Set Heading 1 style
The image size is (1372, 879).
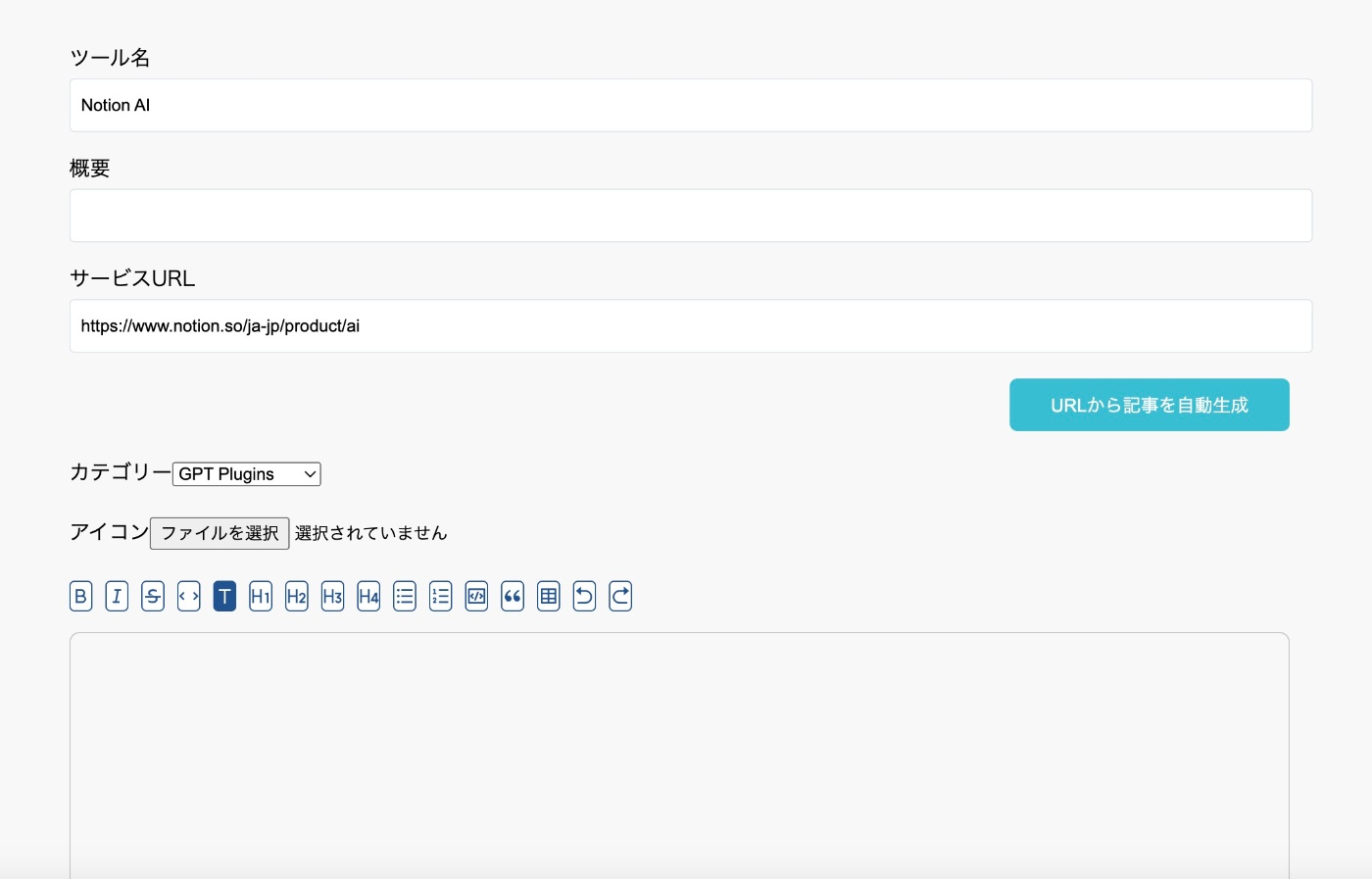tap(261, 596)
